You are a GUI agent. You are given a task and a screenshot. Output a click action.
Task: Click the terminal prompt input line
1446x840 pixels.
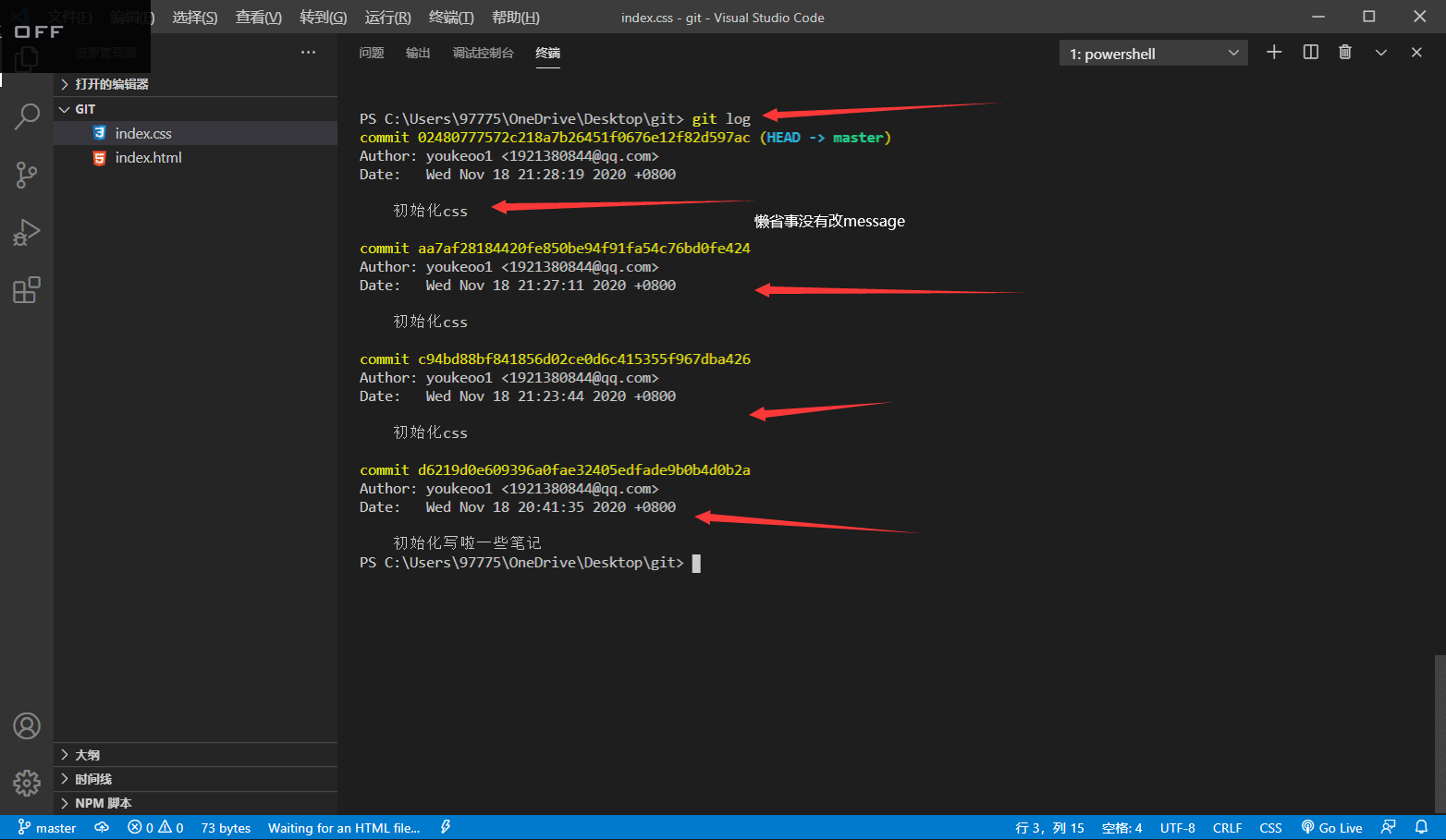click(530, 563)
